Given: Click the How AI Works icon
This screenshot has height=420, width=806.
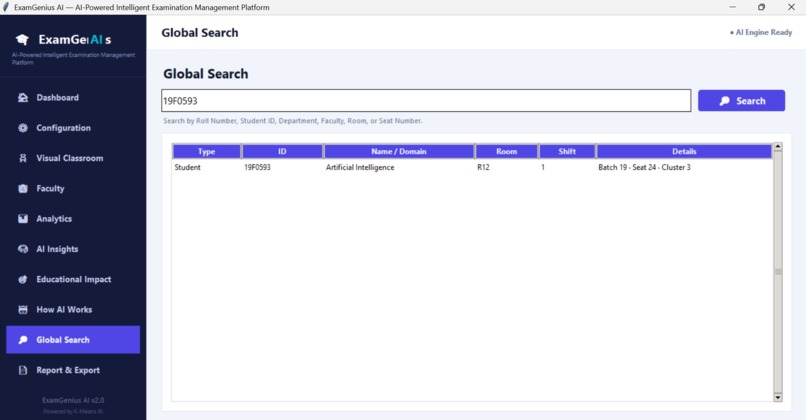Looking at the screenshot, I should (x=23, y=309).
